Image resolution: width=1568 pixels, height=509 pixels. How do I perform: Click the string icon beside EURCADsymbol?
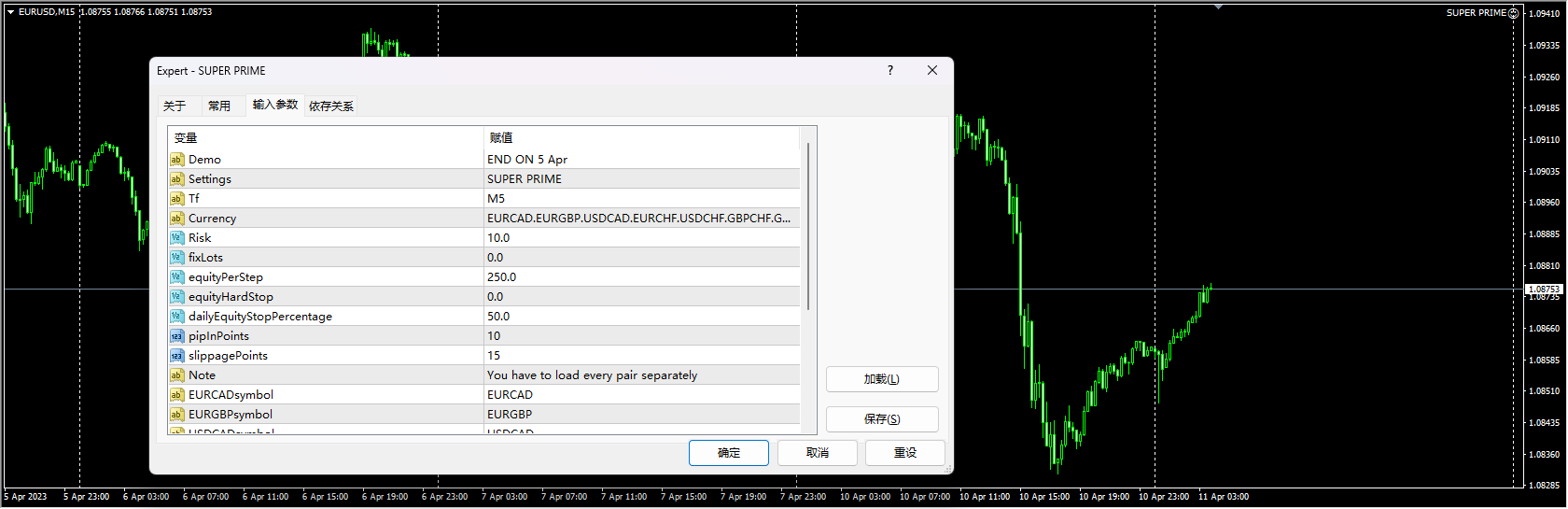pos(176,395)
